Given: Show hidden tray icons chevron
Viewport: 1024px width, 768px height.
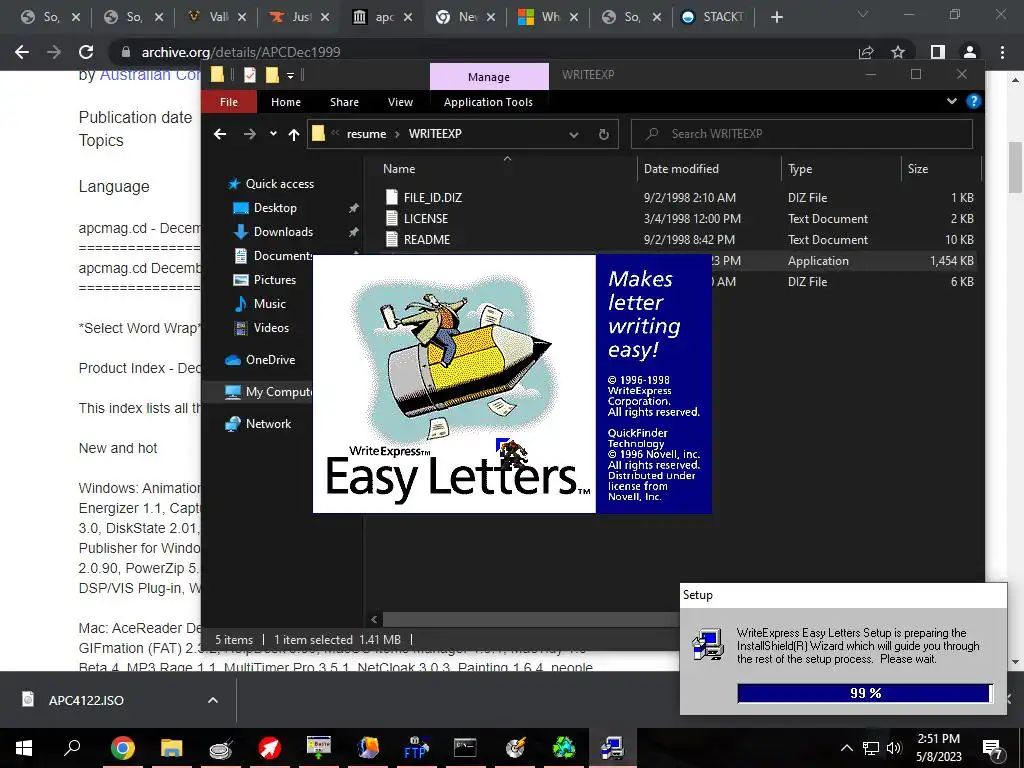Looking at the screenshot, I should click(846, 748).
